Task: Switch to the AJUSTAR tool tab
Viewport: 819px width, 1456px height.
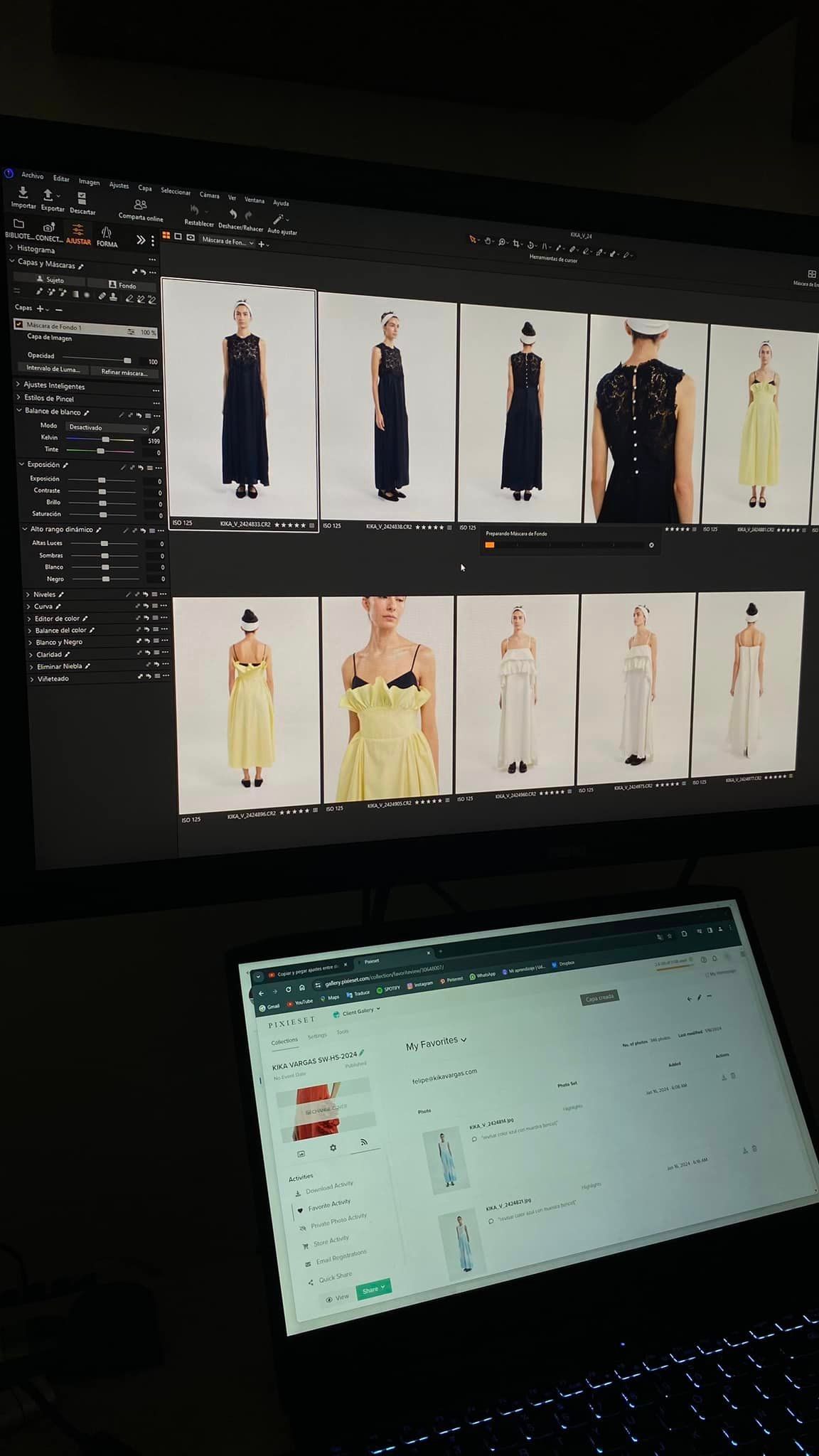Action: (78, 234)
